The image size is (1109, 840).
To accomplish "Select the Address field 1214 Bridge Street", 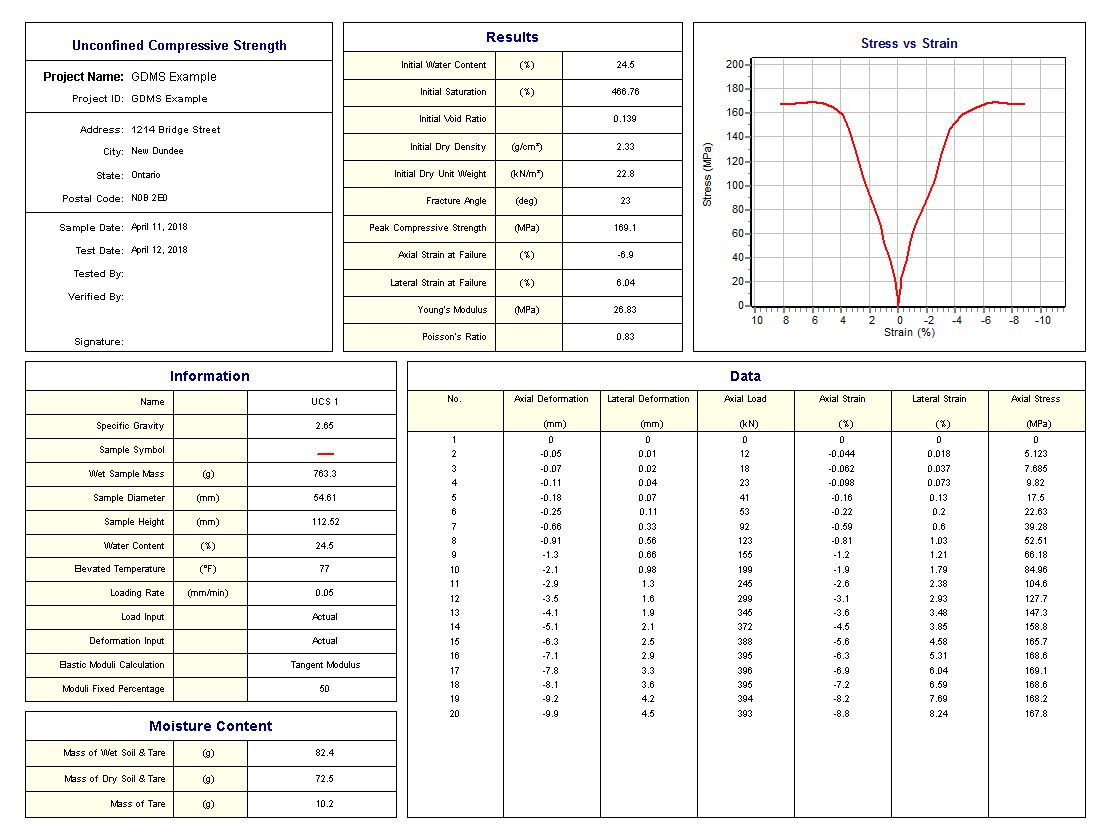I will [x=175, y=130].
